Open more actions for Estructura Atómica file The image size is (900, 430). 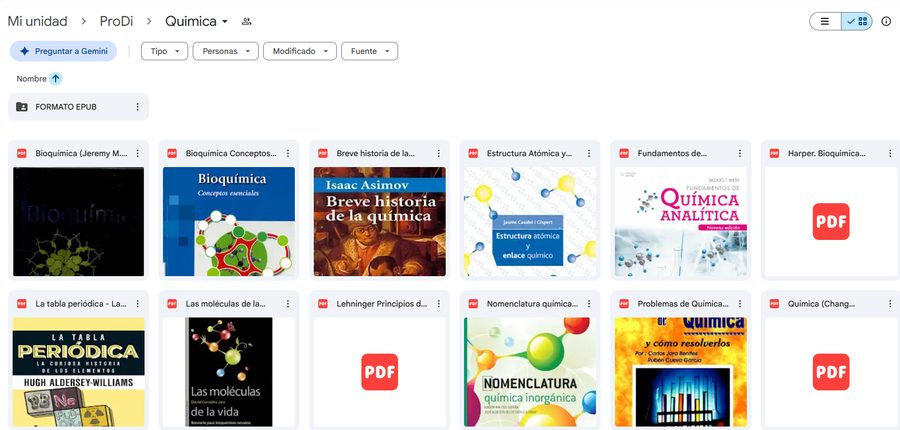[589, 153]
